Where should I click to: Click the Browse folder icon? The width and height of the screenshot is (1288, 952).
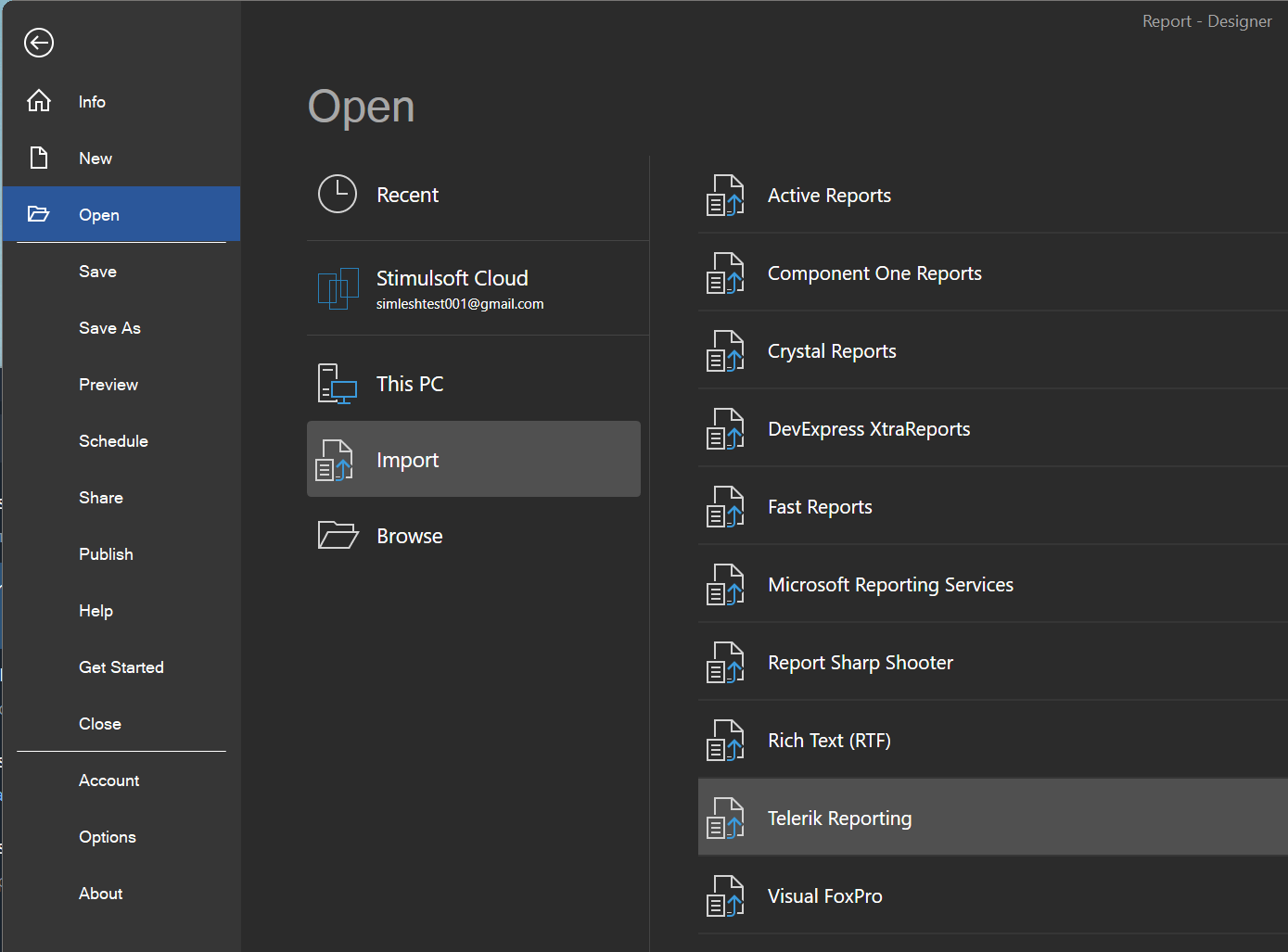pos(338,535)
